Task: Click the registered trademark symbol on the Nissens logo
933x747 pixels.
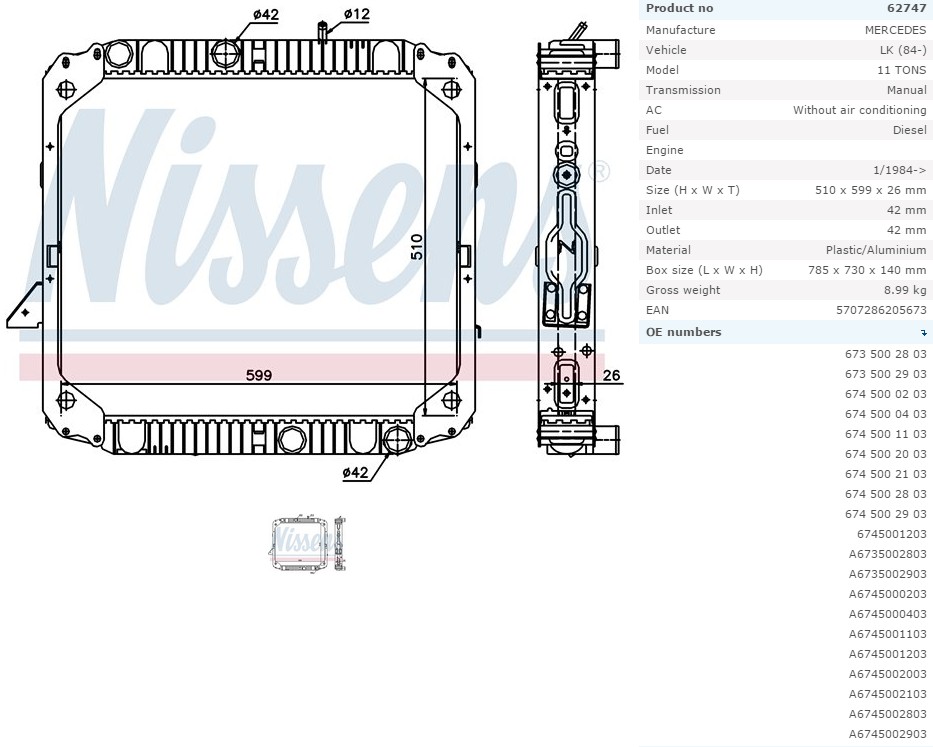Action: click(x=600, y=171)
